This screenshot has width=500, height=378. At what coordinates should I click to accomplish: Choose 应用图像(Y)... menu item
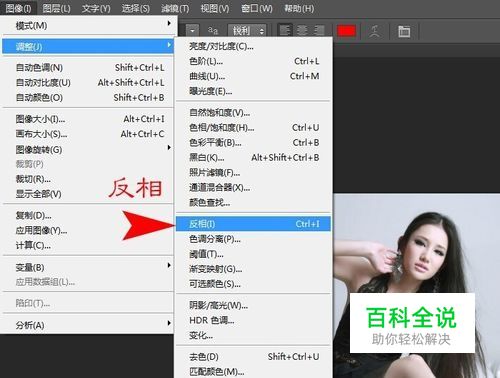click(88, 230)
